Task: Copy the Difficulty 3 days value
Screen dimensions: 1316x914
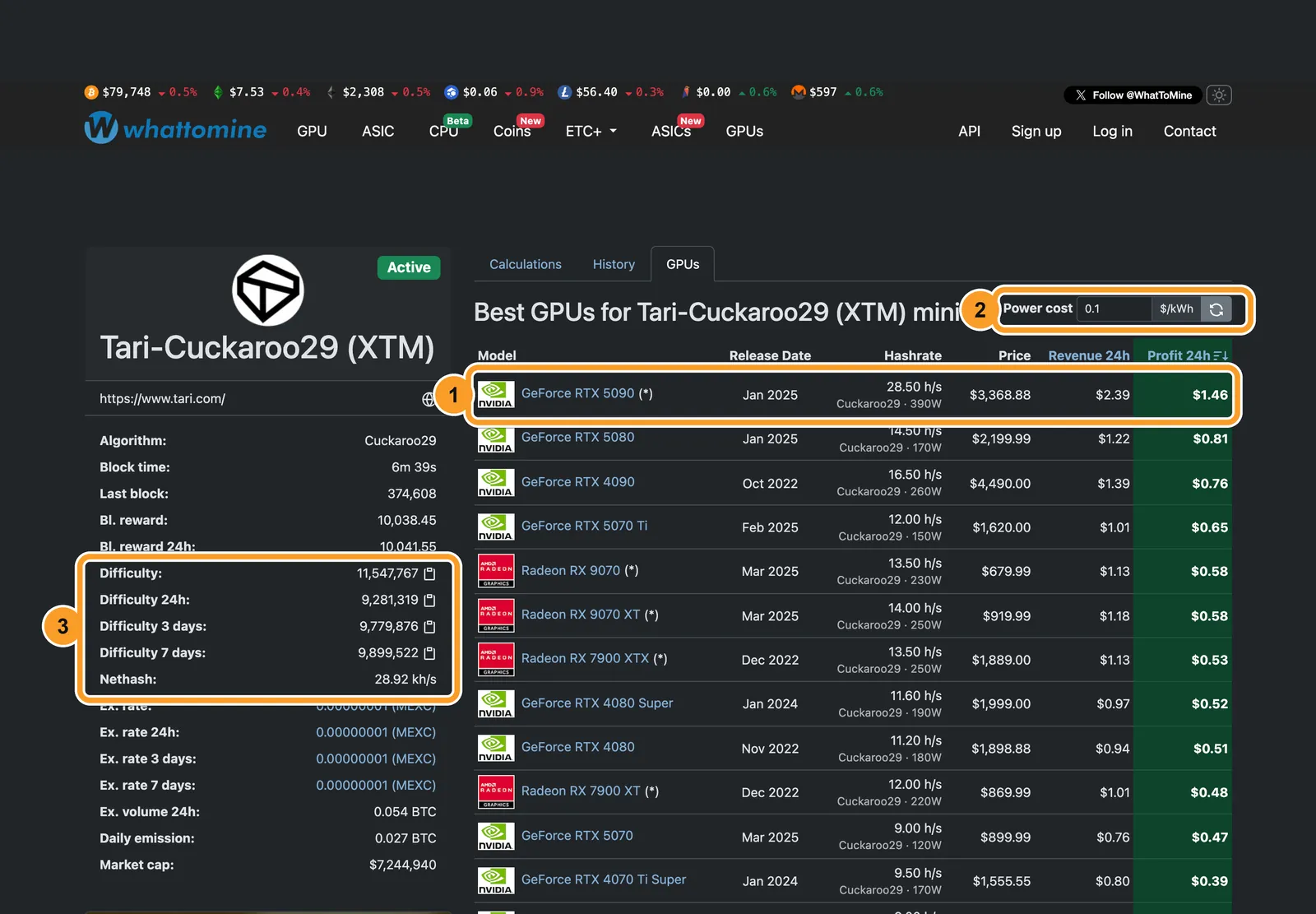Action: (429, 627)
